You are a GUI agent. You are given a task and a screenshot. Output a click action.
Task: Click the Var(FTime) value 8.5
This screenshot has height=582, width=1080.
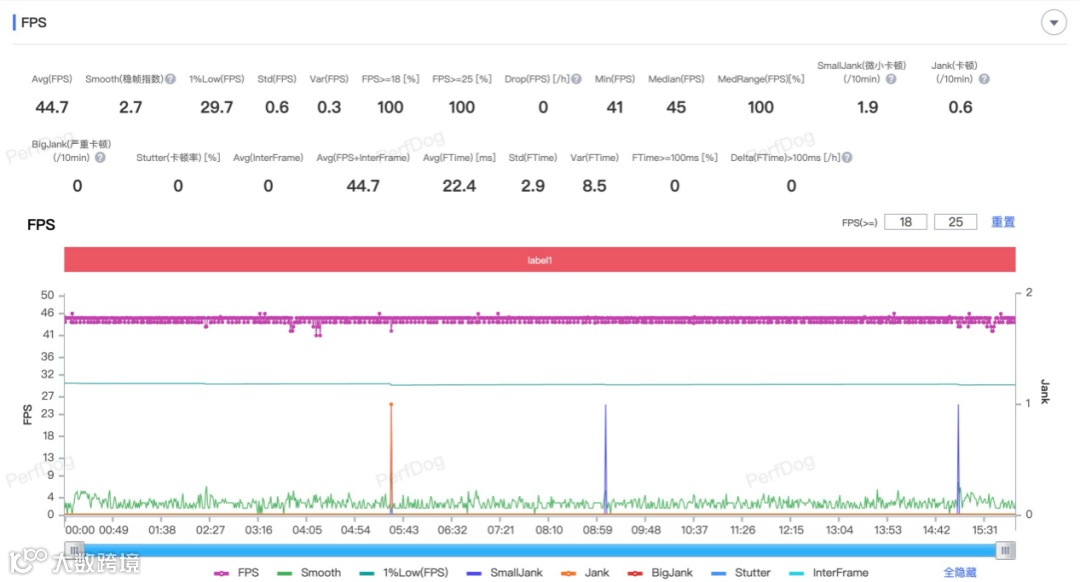(594, 186)
